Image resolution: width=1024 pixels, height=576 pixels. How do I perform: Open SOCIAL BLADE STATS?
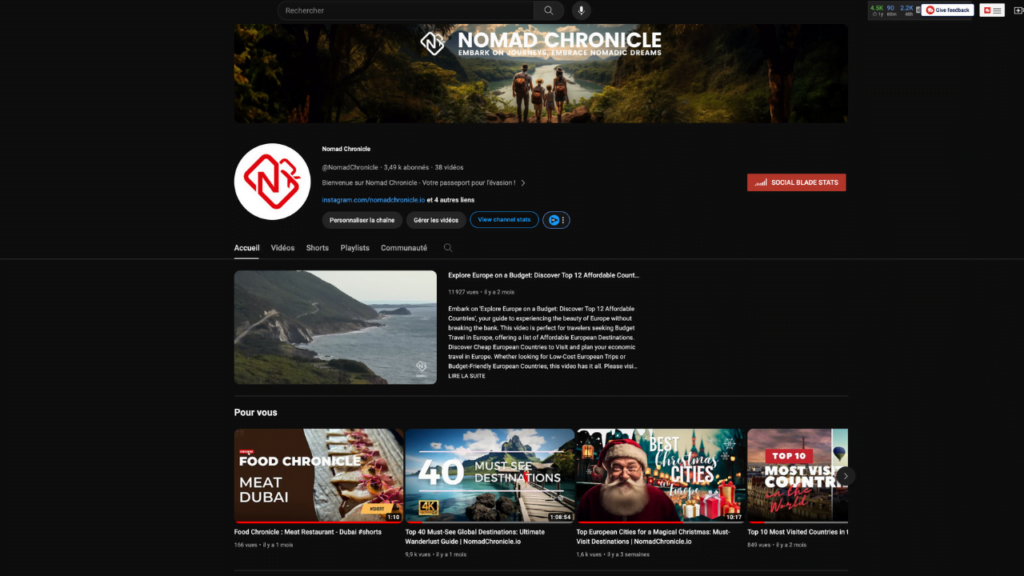pos(797,182)
